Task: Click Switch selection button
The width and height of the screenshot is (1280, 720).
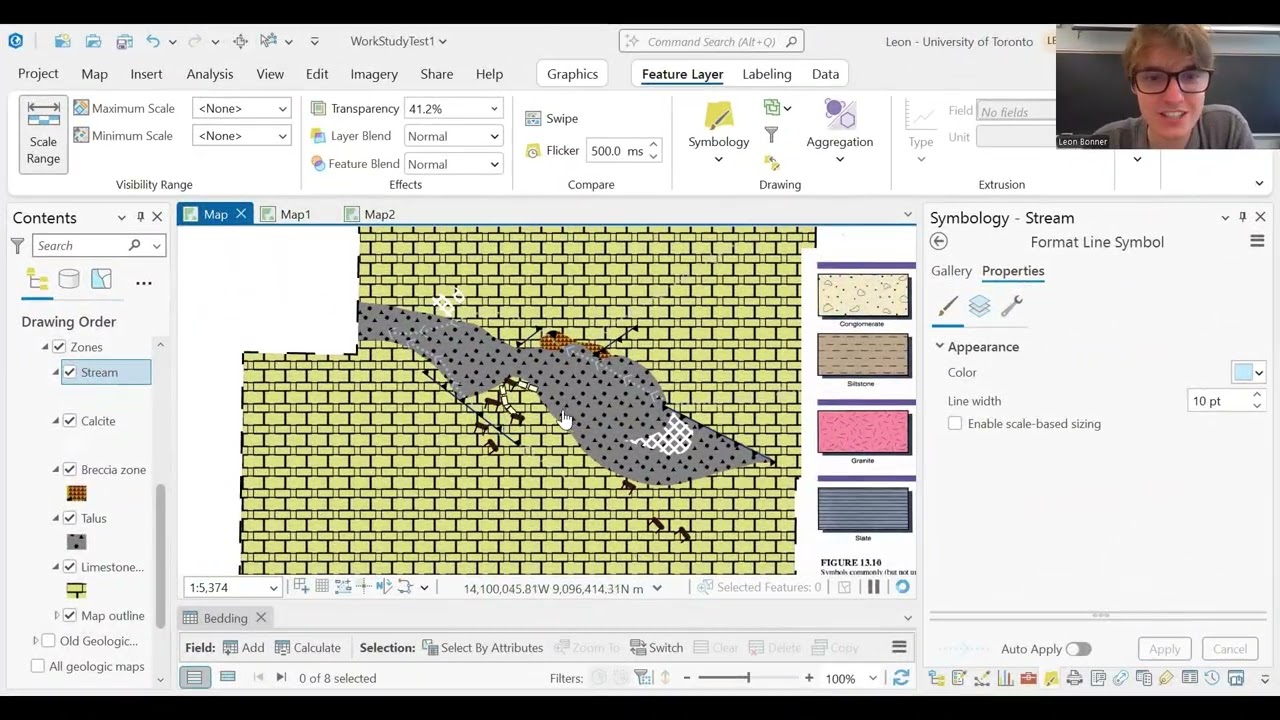Action: tap(656, 648)
